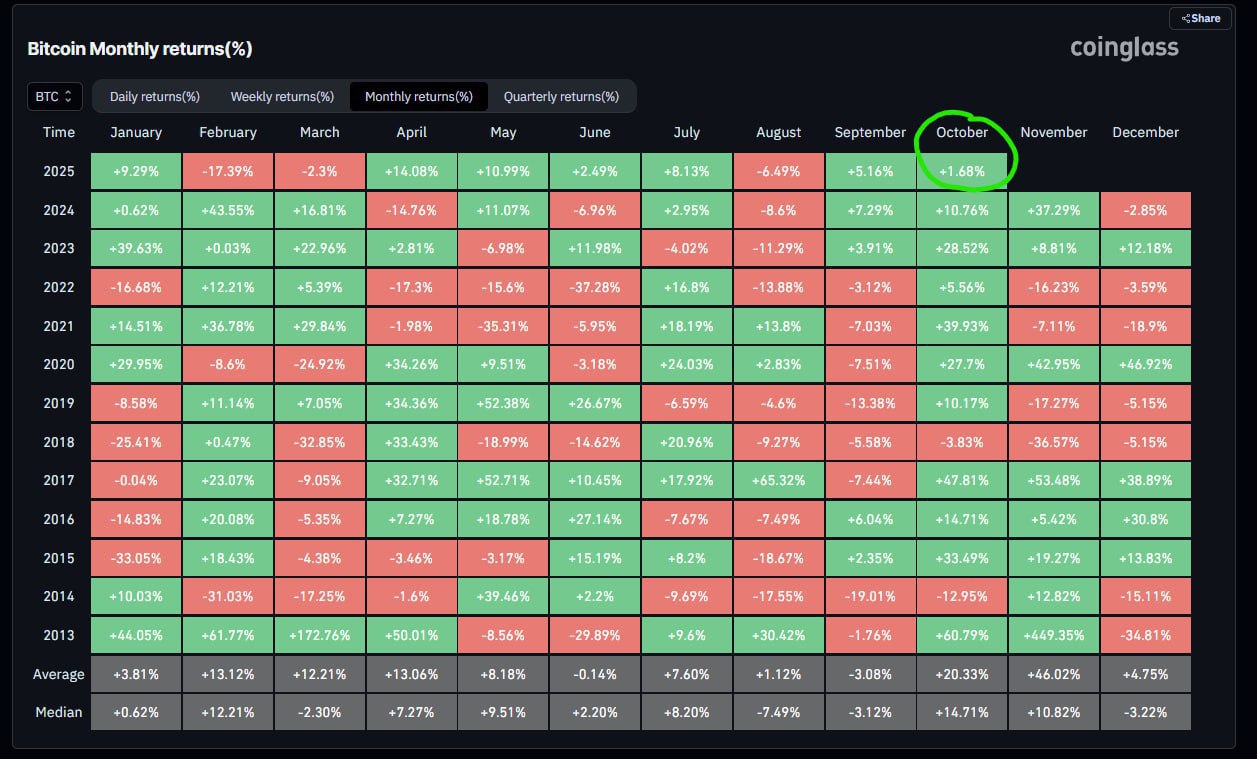1257x759 pixels.
Task: Click the October column header
Action: (962, 131)
